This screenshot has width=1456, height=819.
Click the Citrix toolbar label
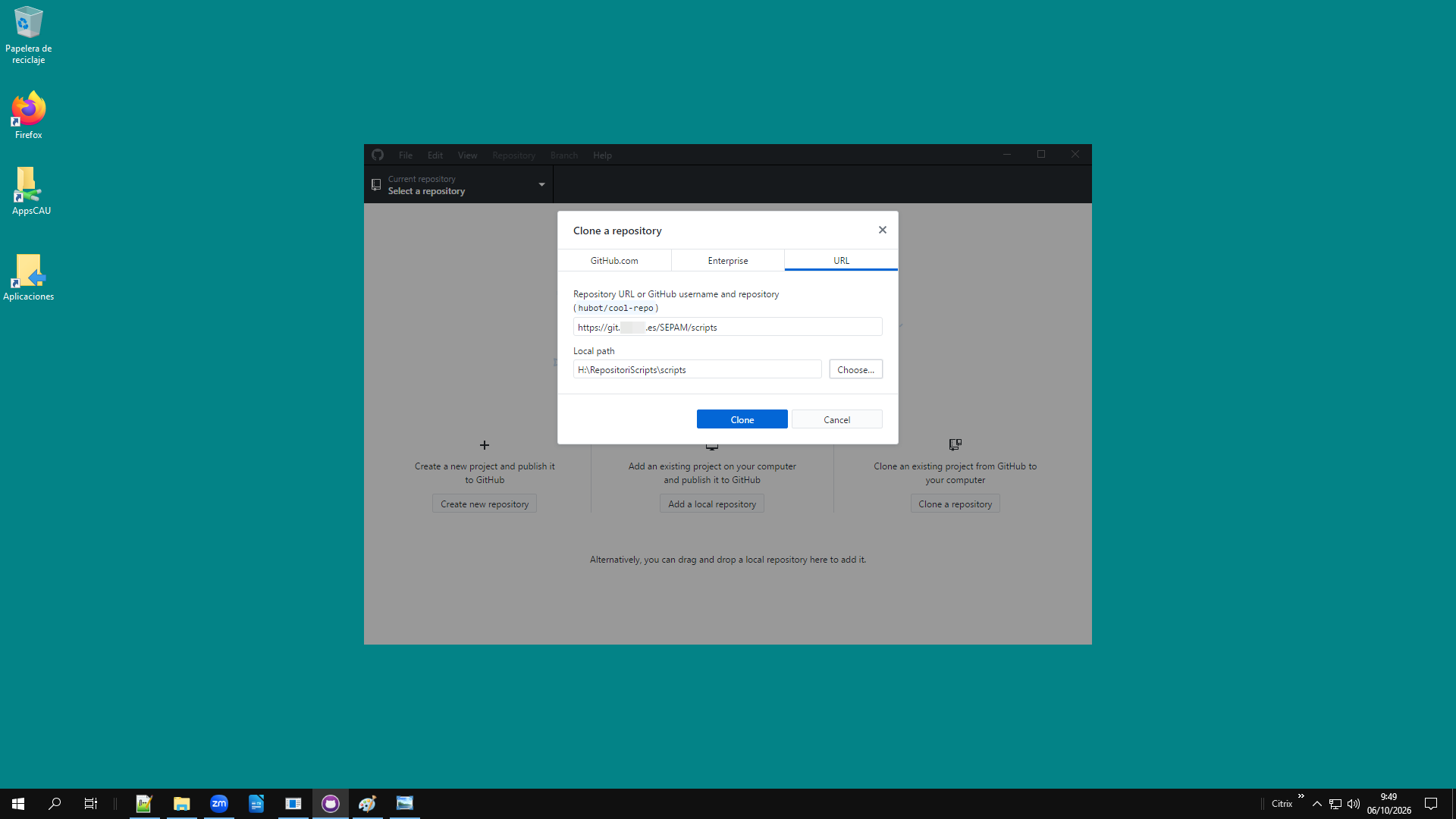1282,804
